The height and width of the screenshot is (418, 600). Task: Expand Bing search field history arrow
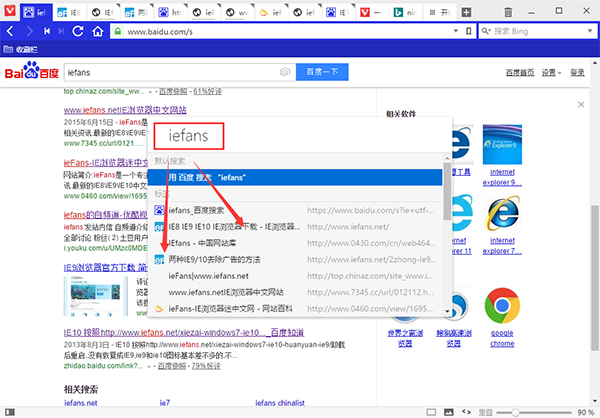[x=590, y=31]
